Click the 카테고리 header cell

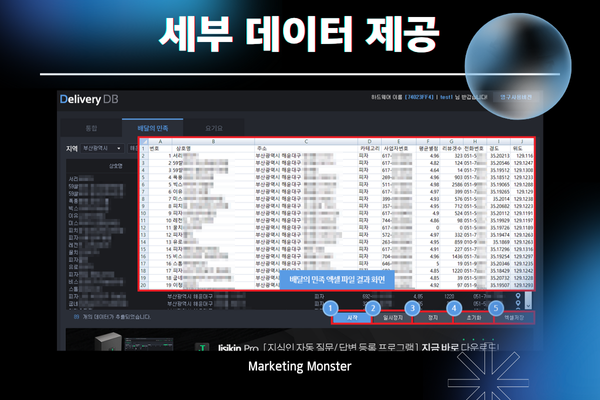(370, 148)
